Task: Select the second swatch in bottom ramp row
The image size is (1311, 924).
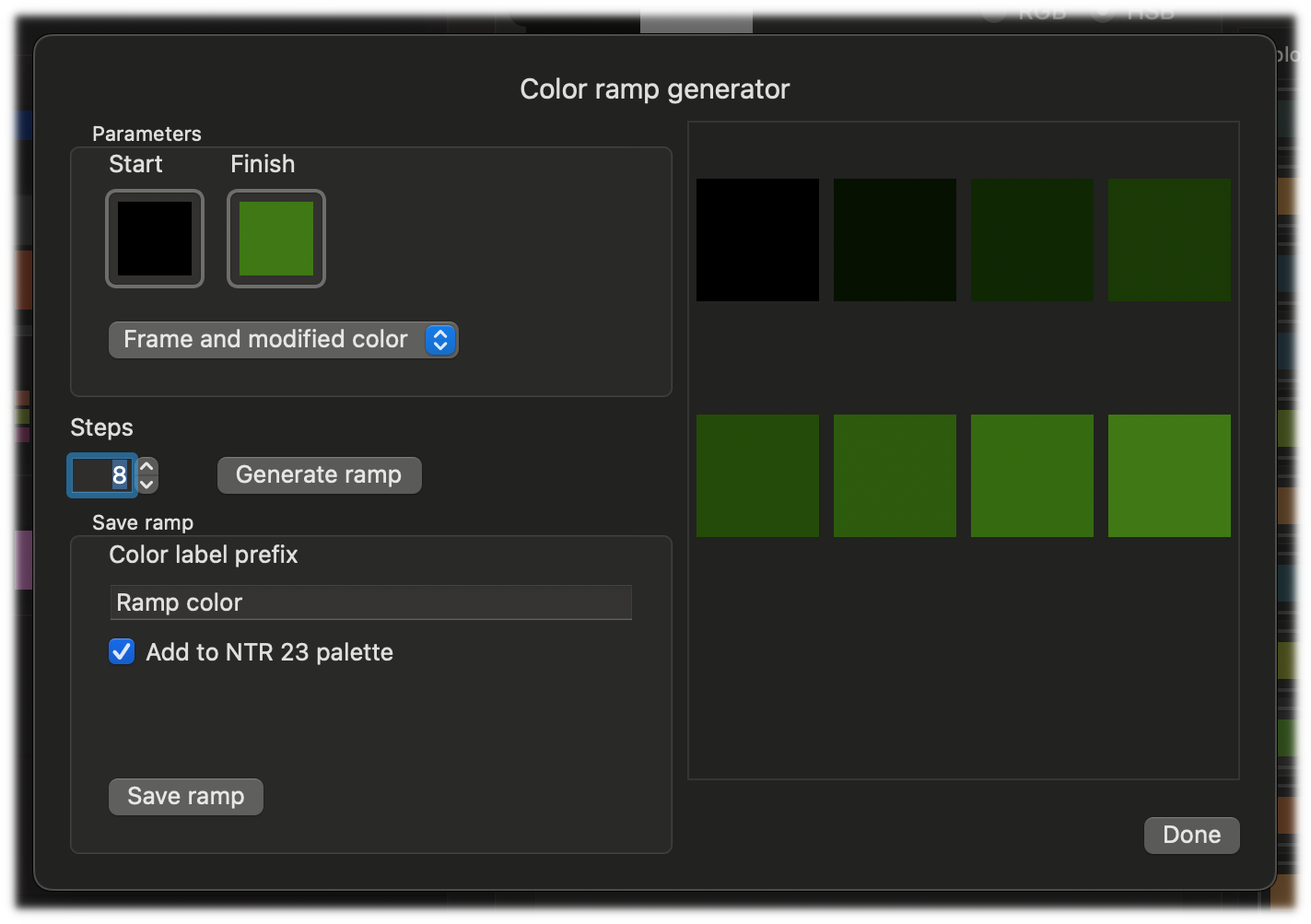Action: [895, 475]
